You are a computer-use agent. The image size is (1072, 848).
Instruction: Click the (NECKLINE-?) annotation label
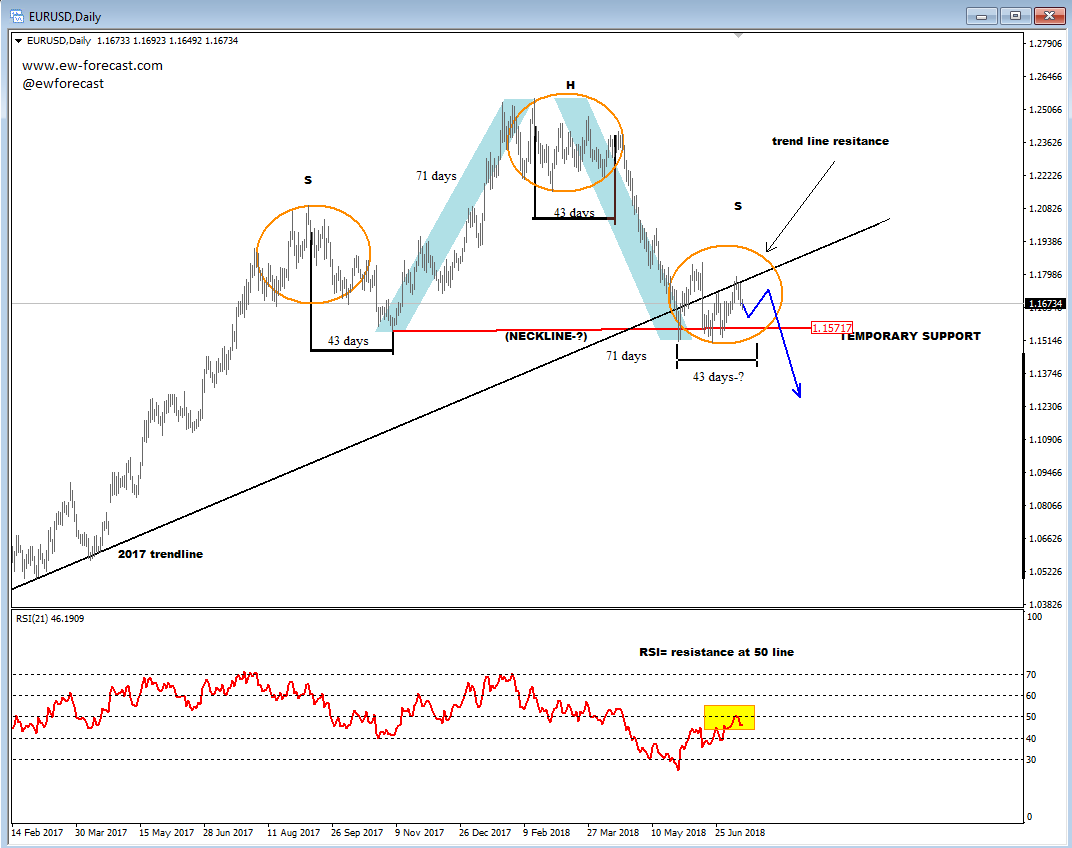coord(545,337)
